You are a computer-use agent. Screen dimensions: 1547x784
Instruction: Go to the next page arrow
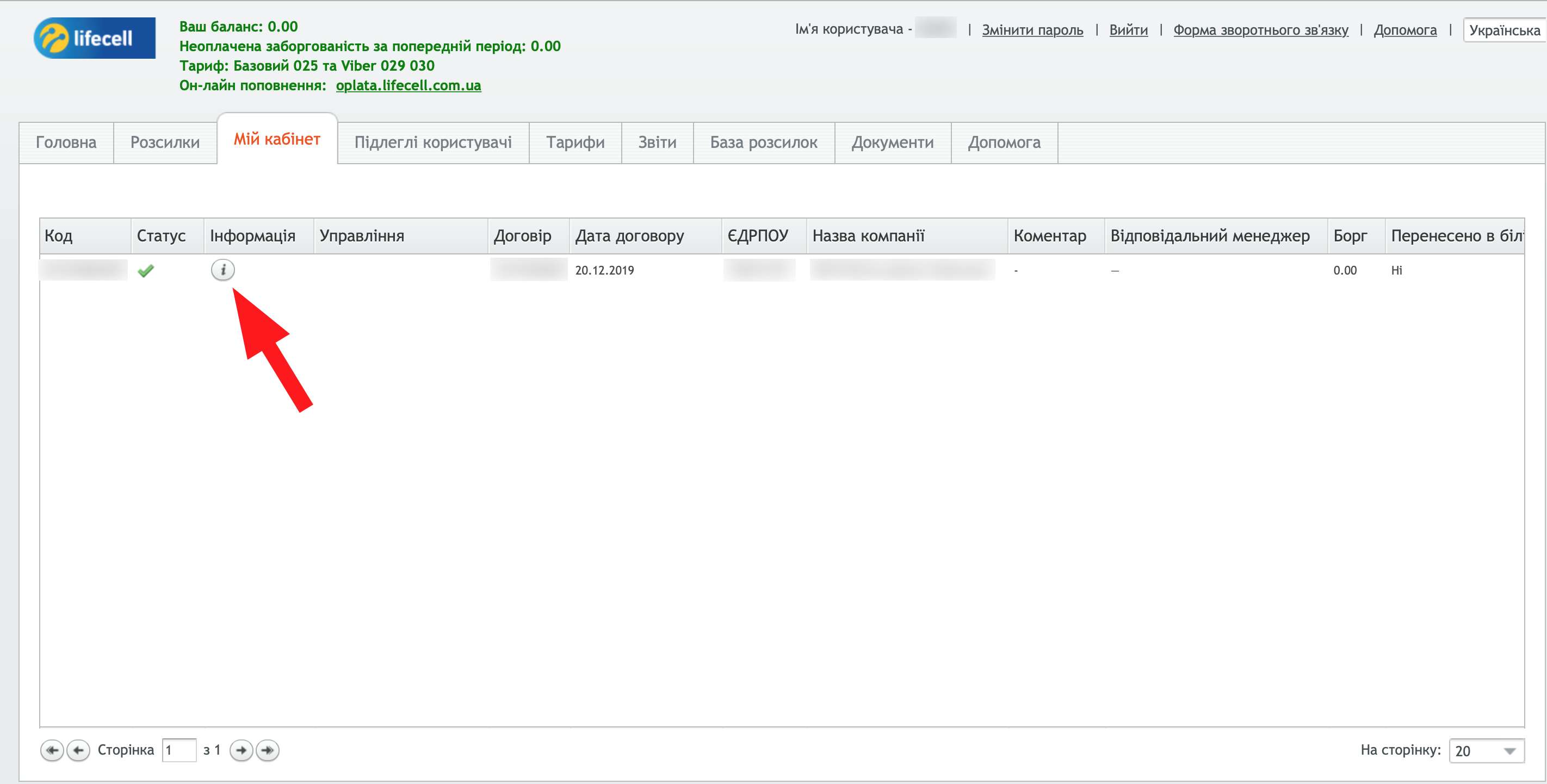(242, 750)
